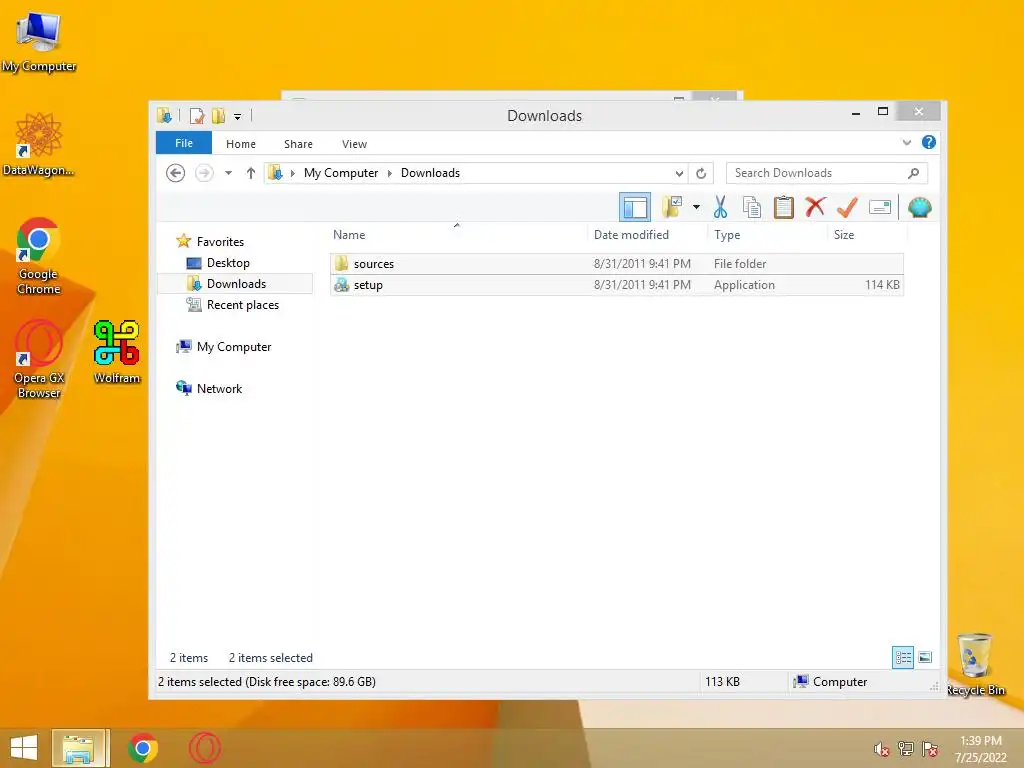Select the Google Chrome desktop shortcut
This screenshot has width=1024, height=768.
point(39,256)
